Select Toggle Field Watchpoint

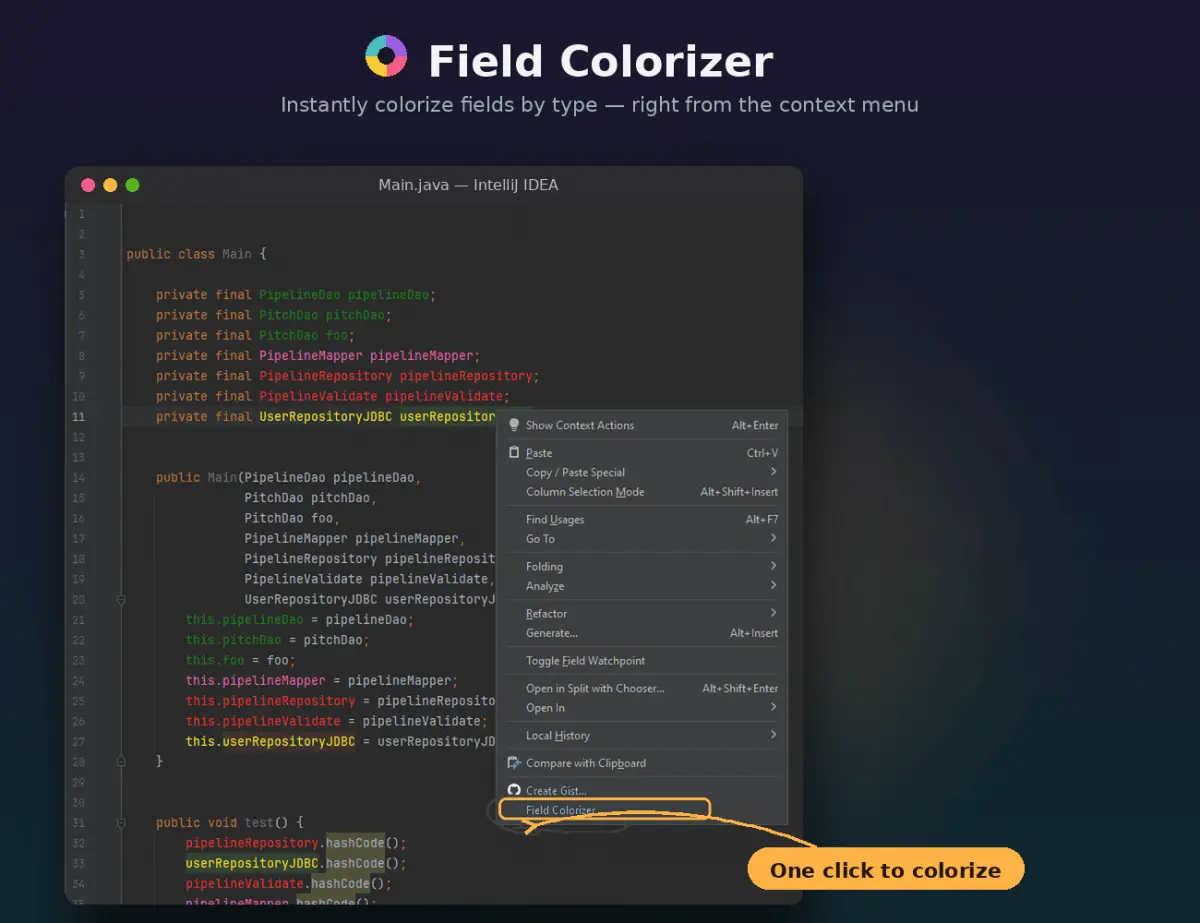click(642, 661)
